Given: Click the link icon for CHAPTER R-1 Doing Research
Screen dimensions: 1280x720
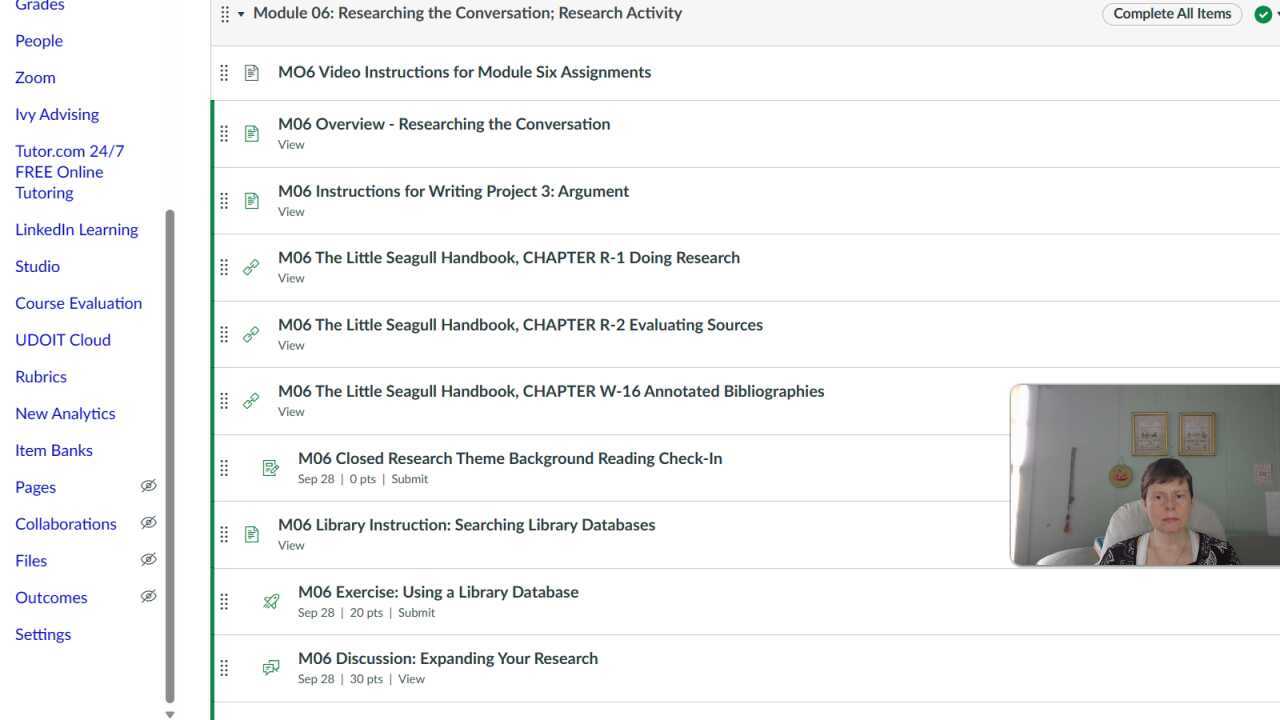Looking at the screenshot, I should 251,267.
